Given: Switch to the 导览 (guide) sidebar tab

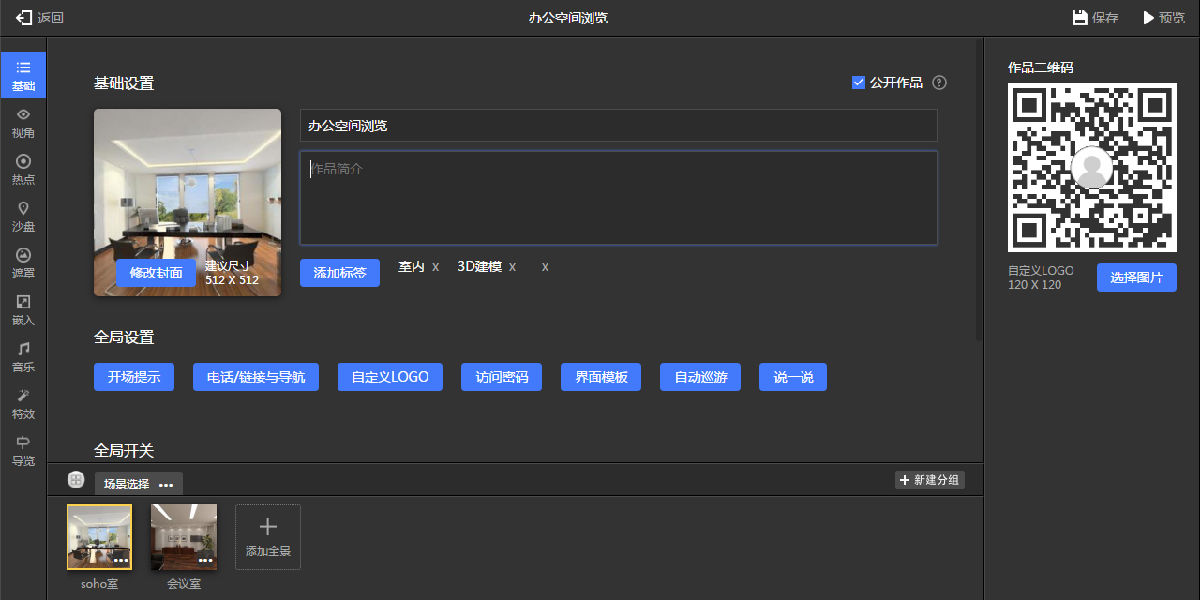Looking at the screenshot, I should coord(23,451).
